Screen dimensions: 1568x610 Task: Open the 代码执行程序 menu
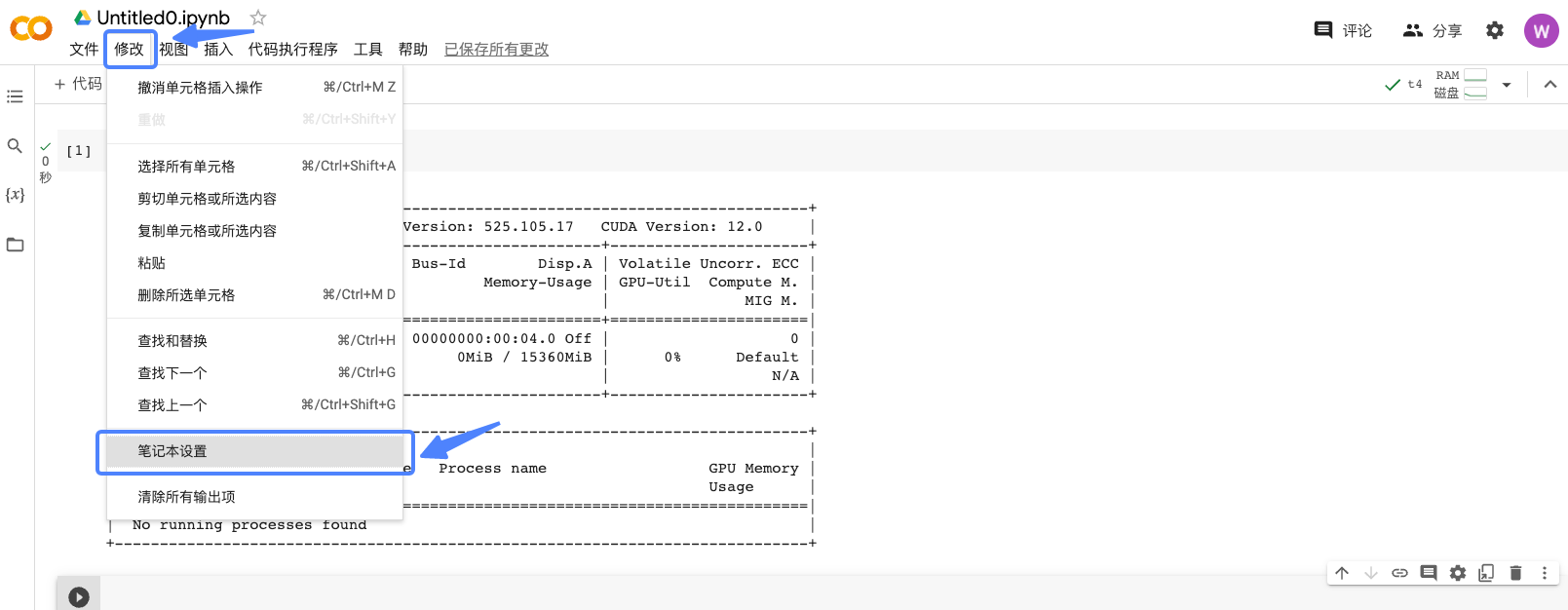(x=292, y=50)
